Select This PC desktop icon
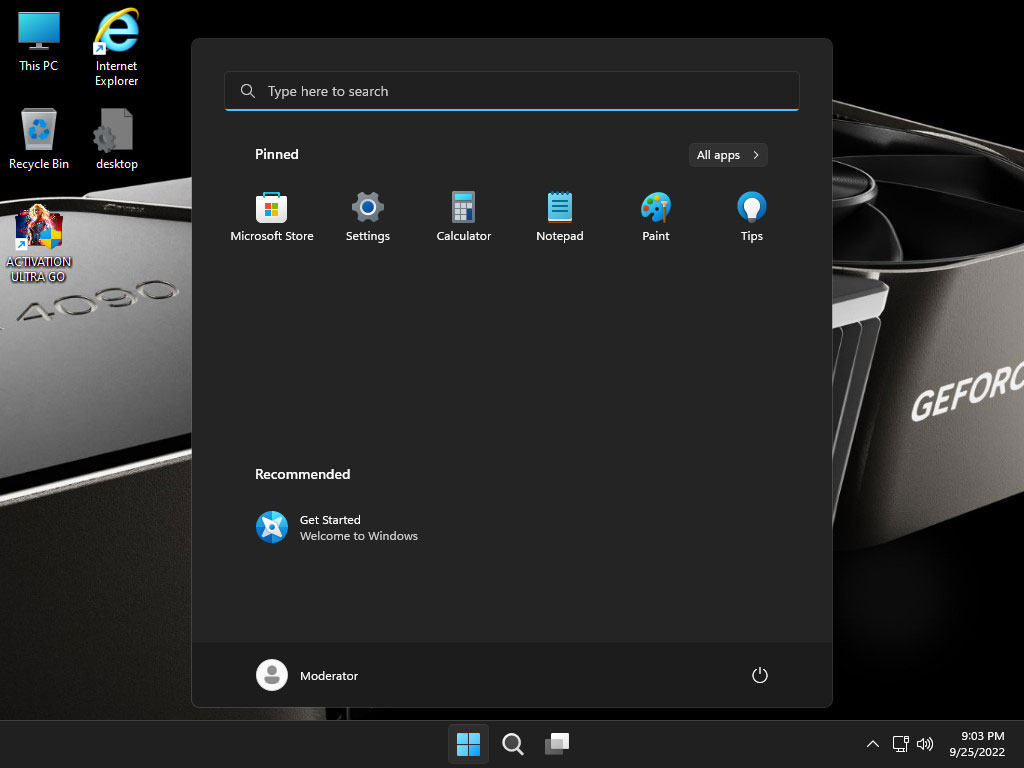This screenshot has height=768, width=1024. click(x=39, y=42)
